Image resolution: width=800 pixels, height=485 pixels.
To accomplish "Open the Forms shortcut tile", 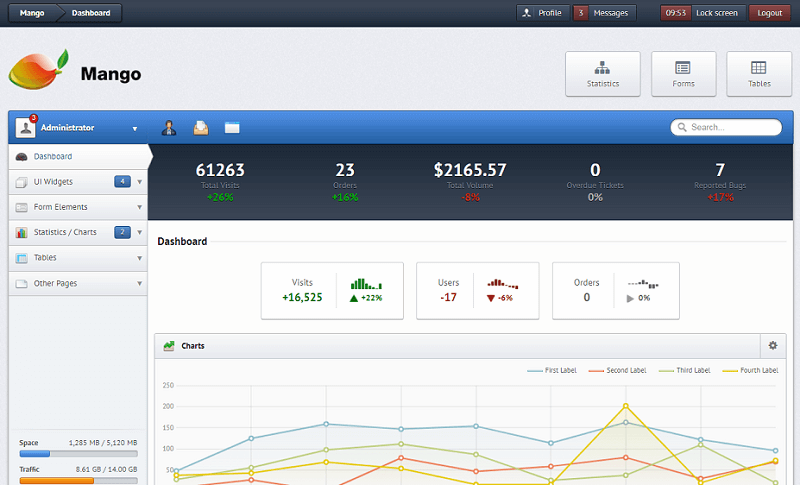I will pyautogui.click(x=683, y=74).
